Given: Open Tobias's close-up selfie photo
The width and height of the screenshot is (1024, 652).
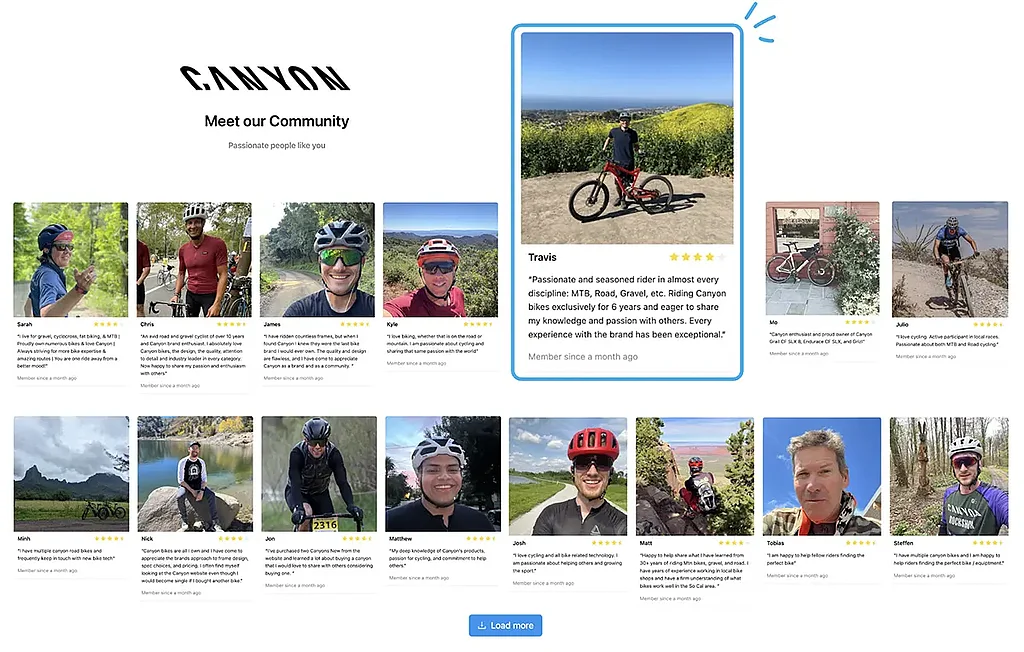Looking at the screenshot, I should pos(822,476).
